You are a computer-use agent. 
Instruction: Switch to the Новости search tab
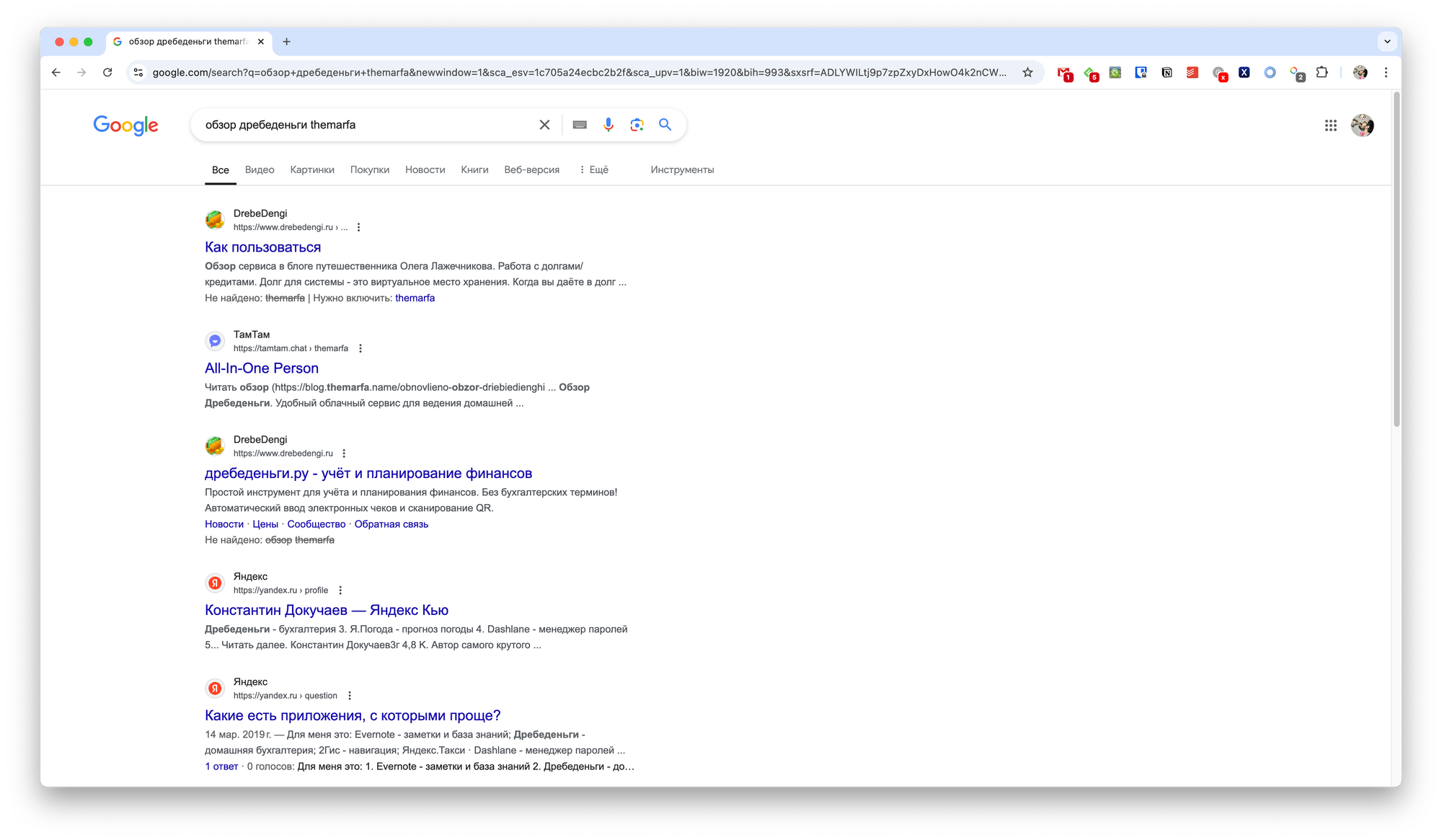point(425,169)
